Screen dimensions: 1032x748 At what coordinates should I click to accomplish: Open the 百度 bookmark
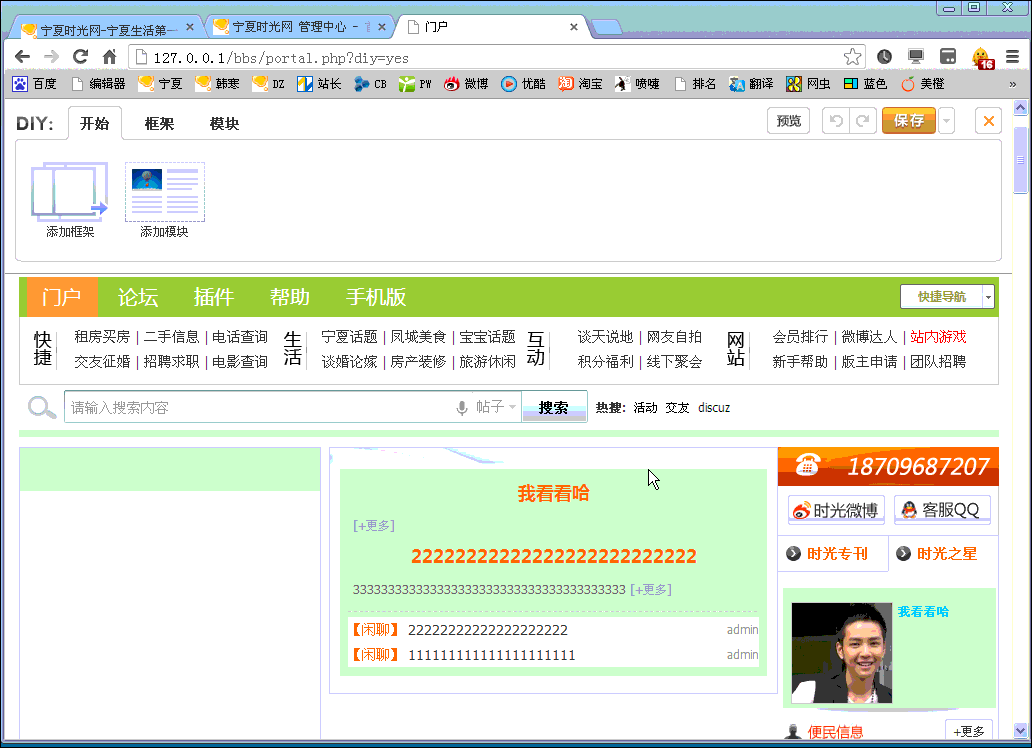[35, 84]
